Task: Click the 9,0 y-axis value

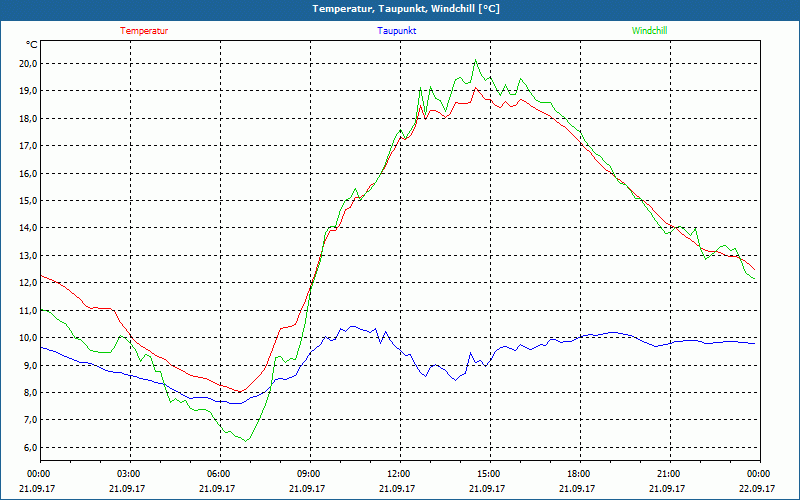Action: [x=30, y=365]
